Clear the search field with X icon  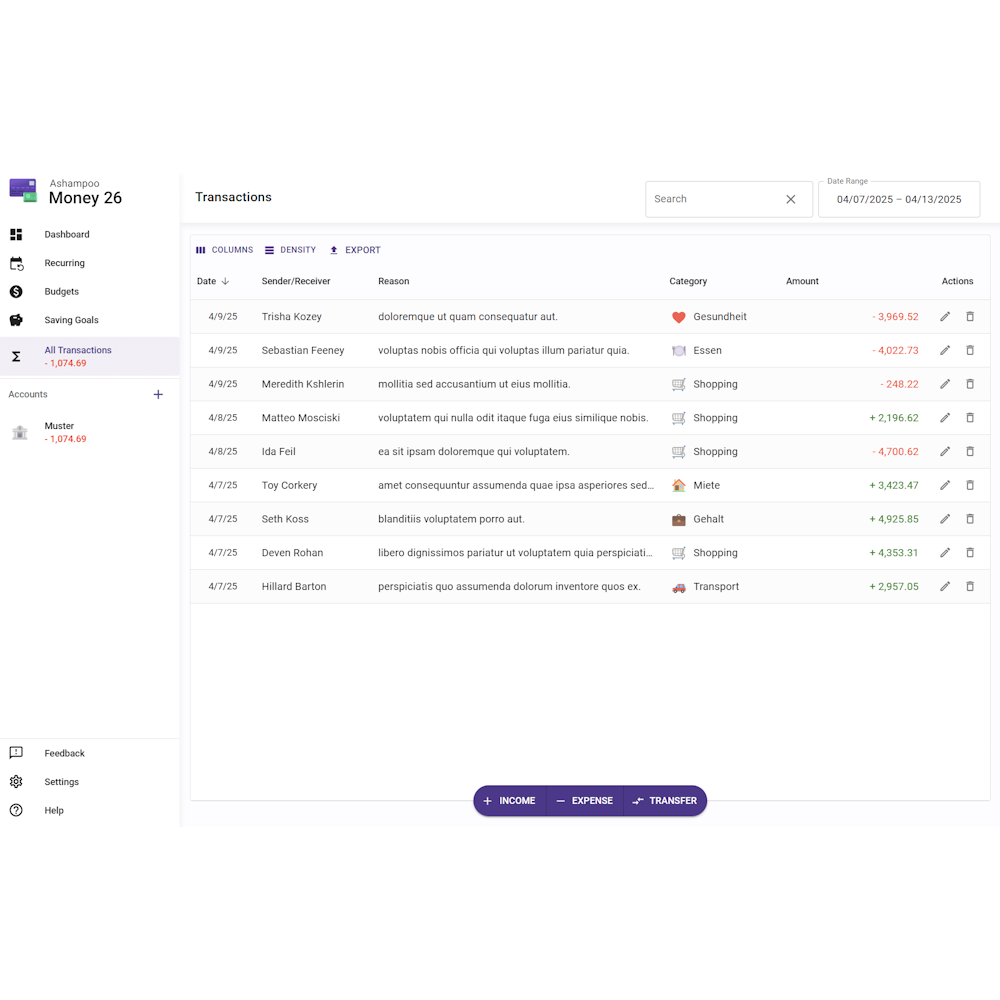pos(791,199)
